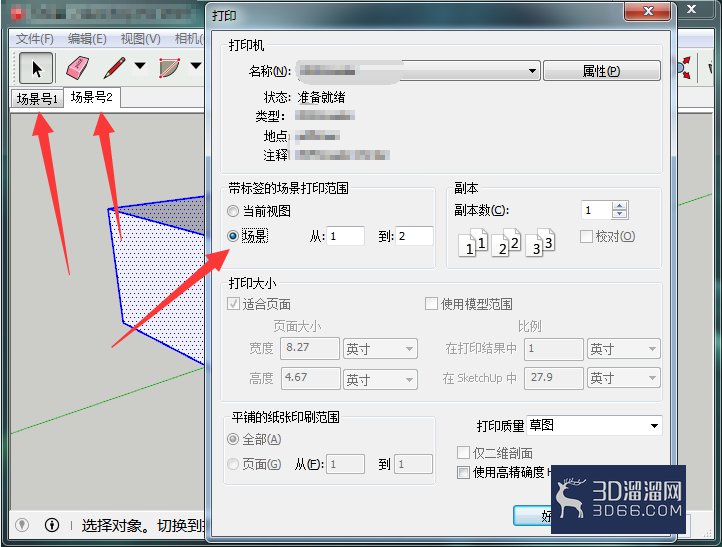Select the 场景 radio button
Screen dimensions: 722x547
233,236
